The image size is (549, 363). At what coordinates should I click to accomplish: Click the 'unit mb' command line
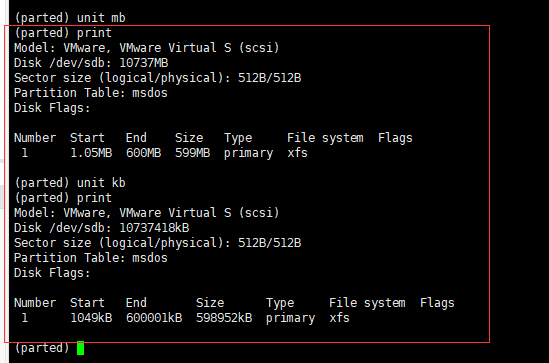70,18
